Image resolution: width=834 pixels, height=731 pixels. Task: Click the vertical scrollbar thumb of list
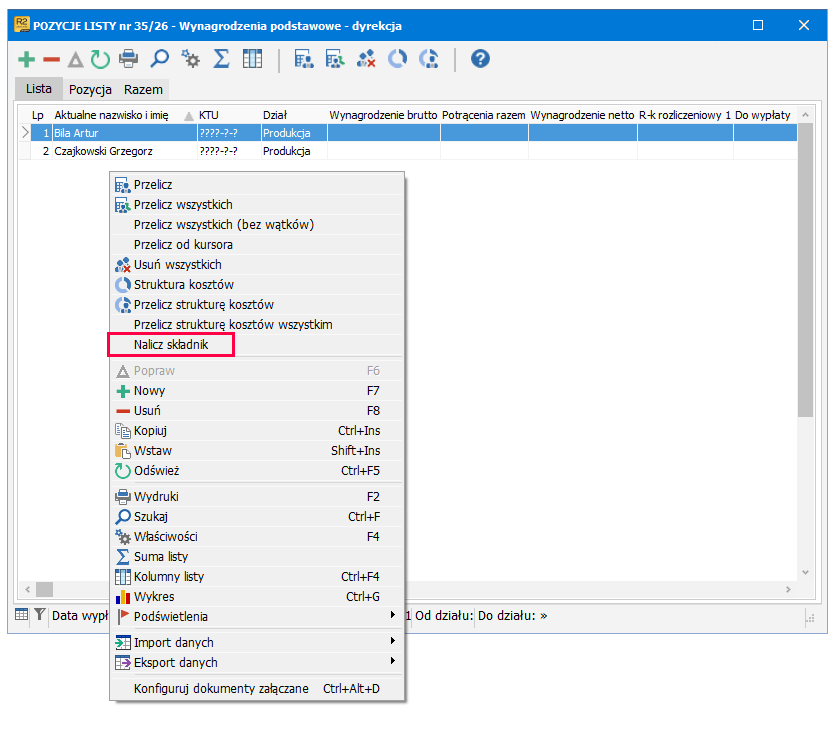coord(805,270)
